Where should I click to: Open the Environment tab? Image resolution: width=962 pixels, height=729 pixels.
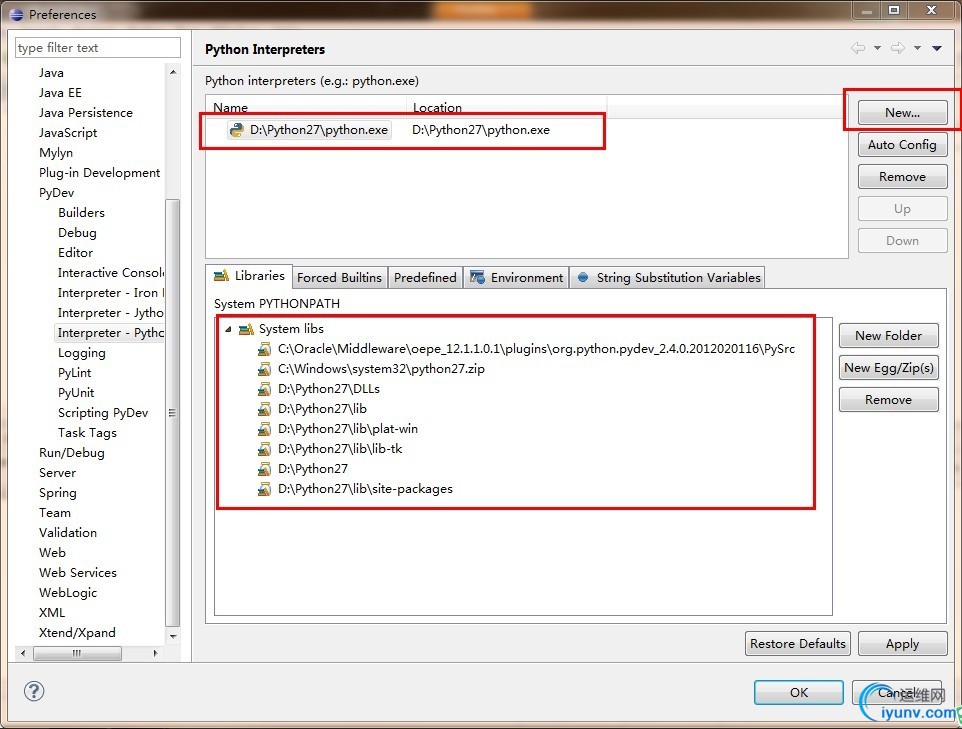click(516, 277)
